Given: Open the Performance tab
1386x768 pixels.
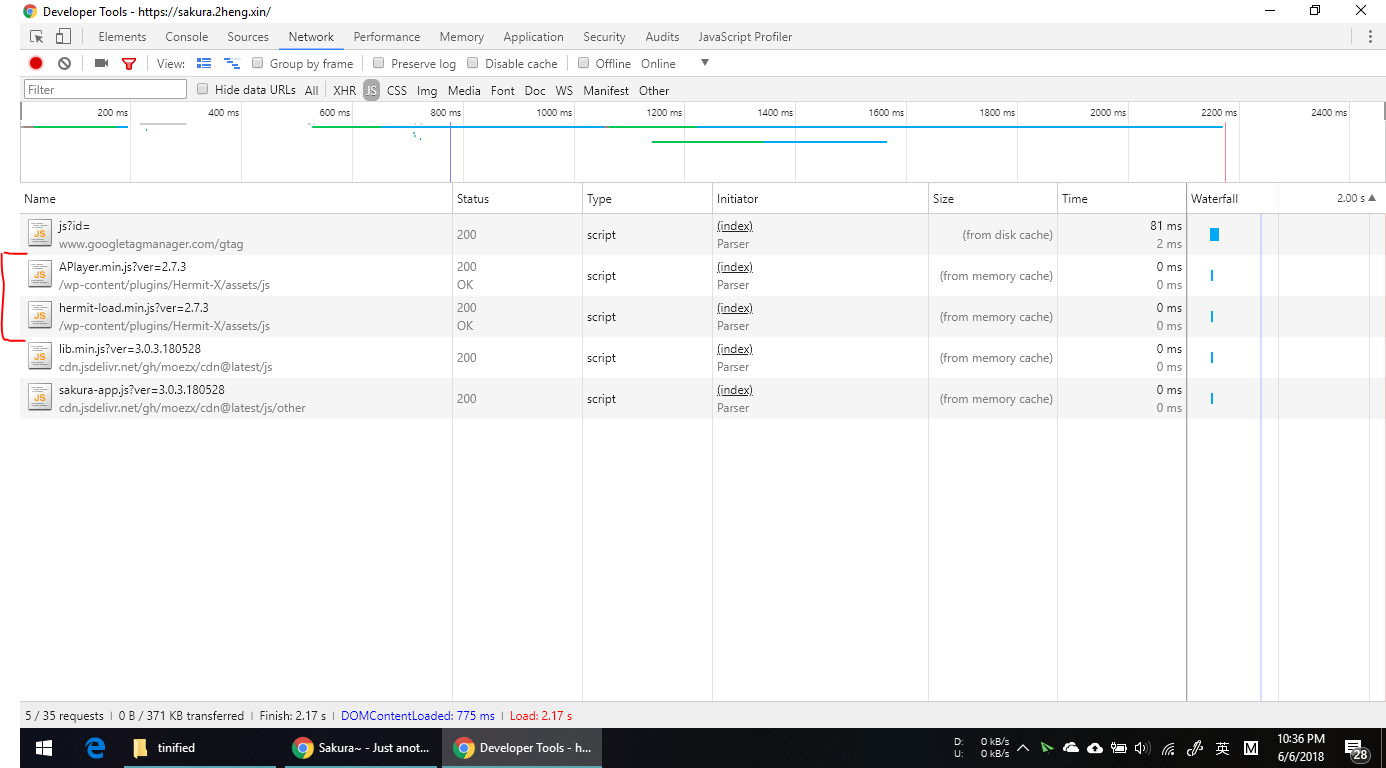Looking at the screenshot, I should coord(387,37).
